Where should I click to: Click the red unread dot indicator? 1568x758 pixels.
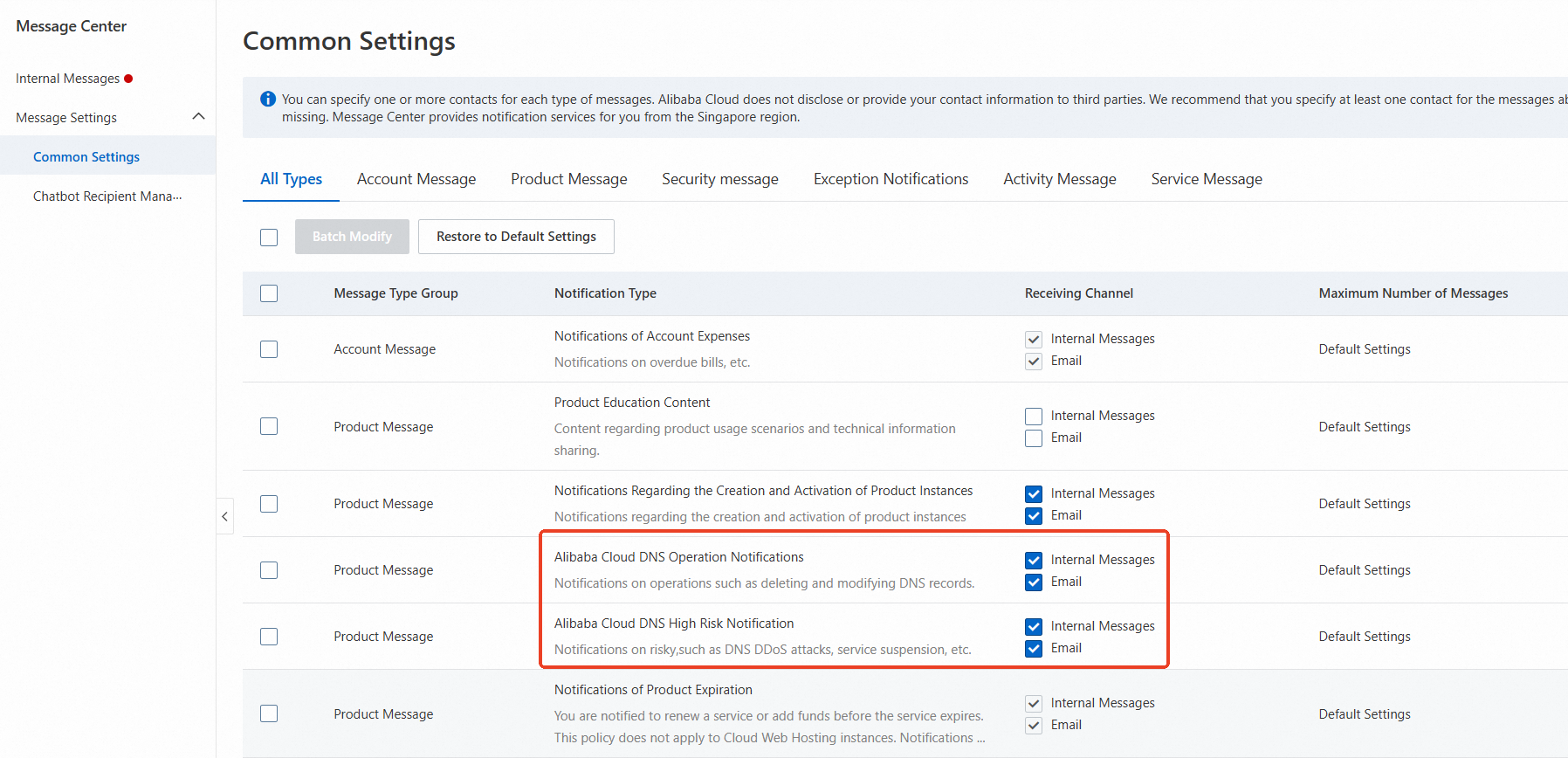click(128, 79)
